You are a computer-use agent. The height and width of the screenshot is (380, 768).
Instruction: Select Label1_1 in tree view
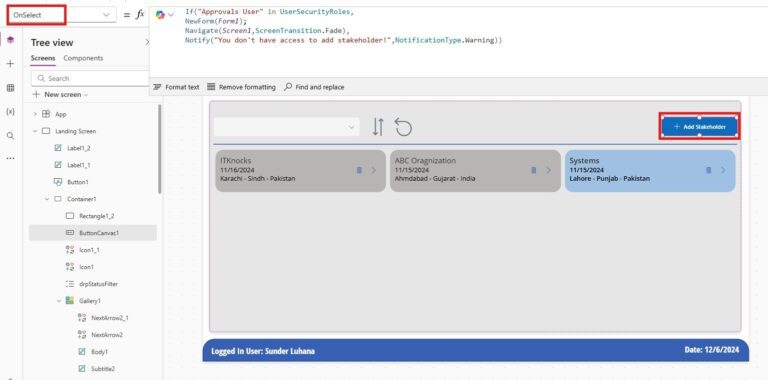click(78, 165)
